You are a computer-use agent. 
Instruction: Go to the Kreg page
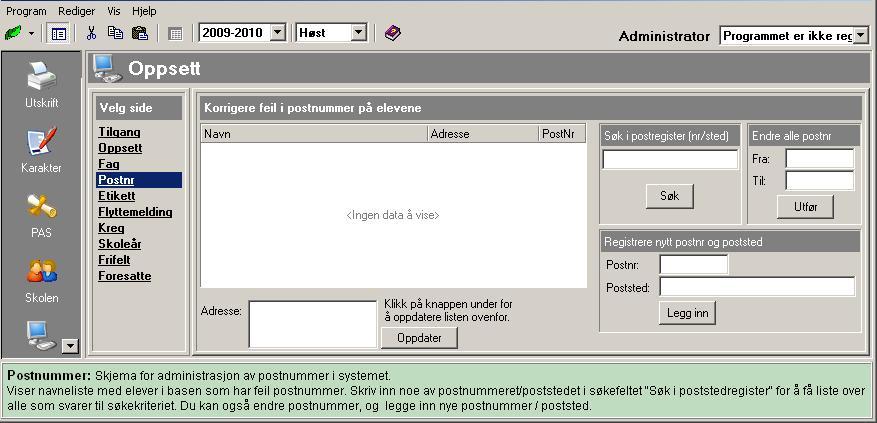(111, 228)
